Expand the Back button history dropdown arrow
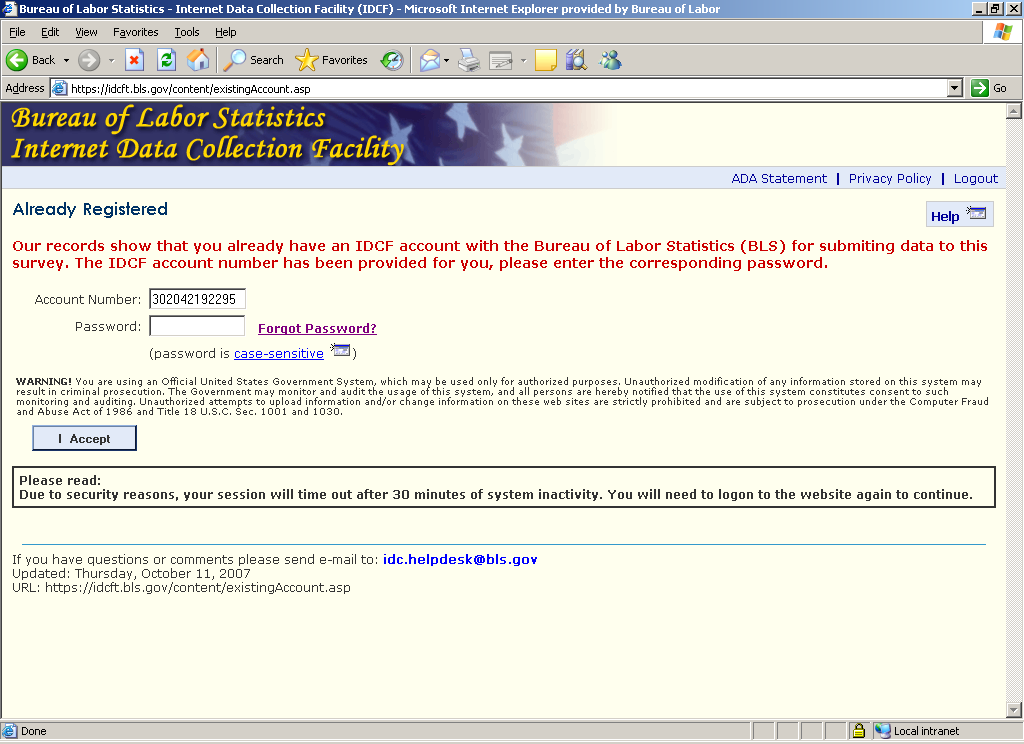The image size is (1024, 744). (66, 60)
